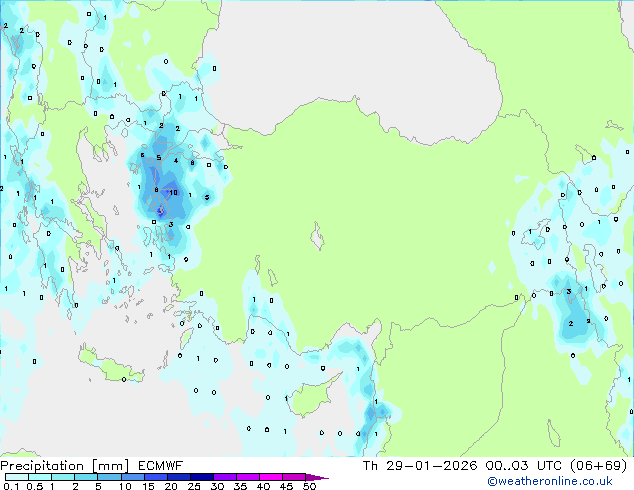The height and width of the screenshot is (490, 634).
Task: Click the 'Precipitation' title text
Action: tap(42, 466)
